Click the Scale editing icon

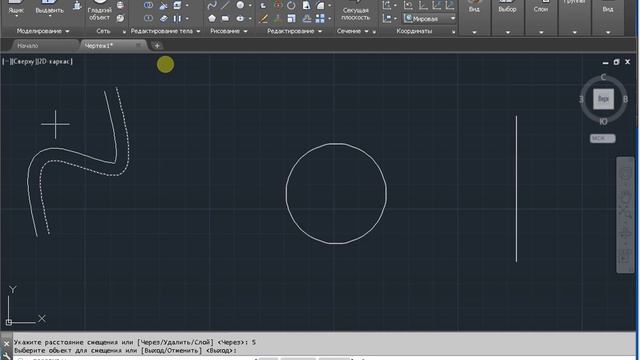point(291,18)
